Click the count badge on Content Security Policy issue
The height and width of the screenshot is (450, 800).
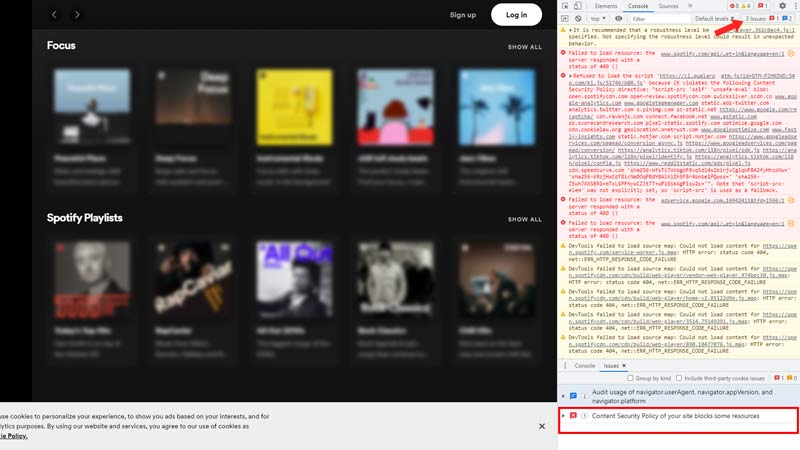coord(585,416)
